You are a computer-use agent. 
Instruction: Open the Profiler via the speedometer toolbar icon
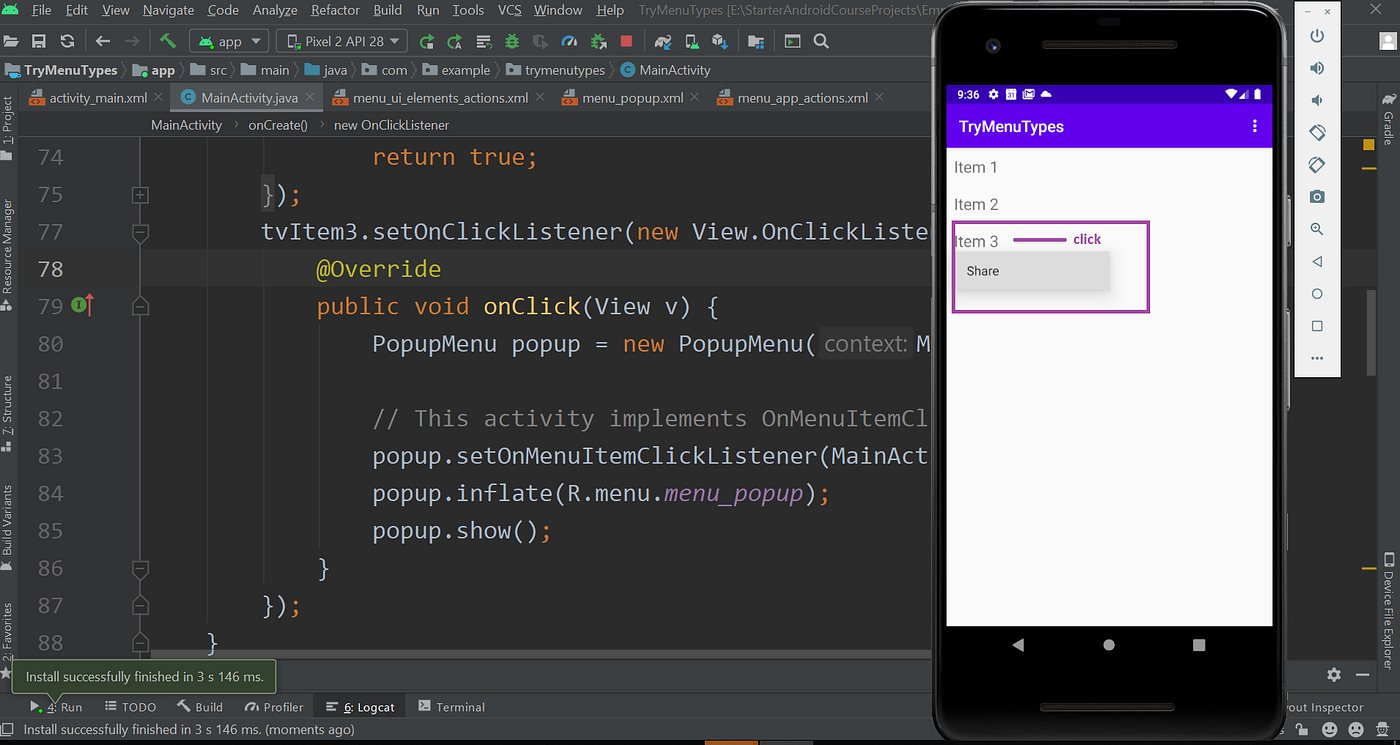tap(568, 41)
